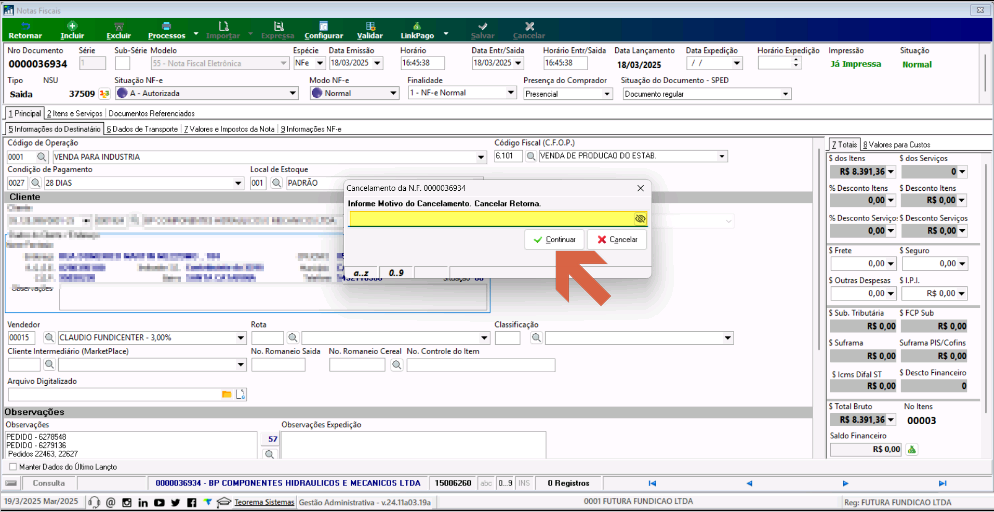Open the YouTube icon in status bar

tap(159, 502)
